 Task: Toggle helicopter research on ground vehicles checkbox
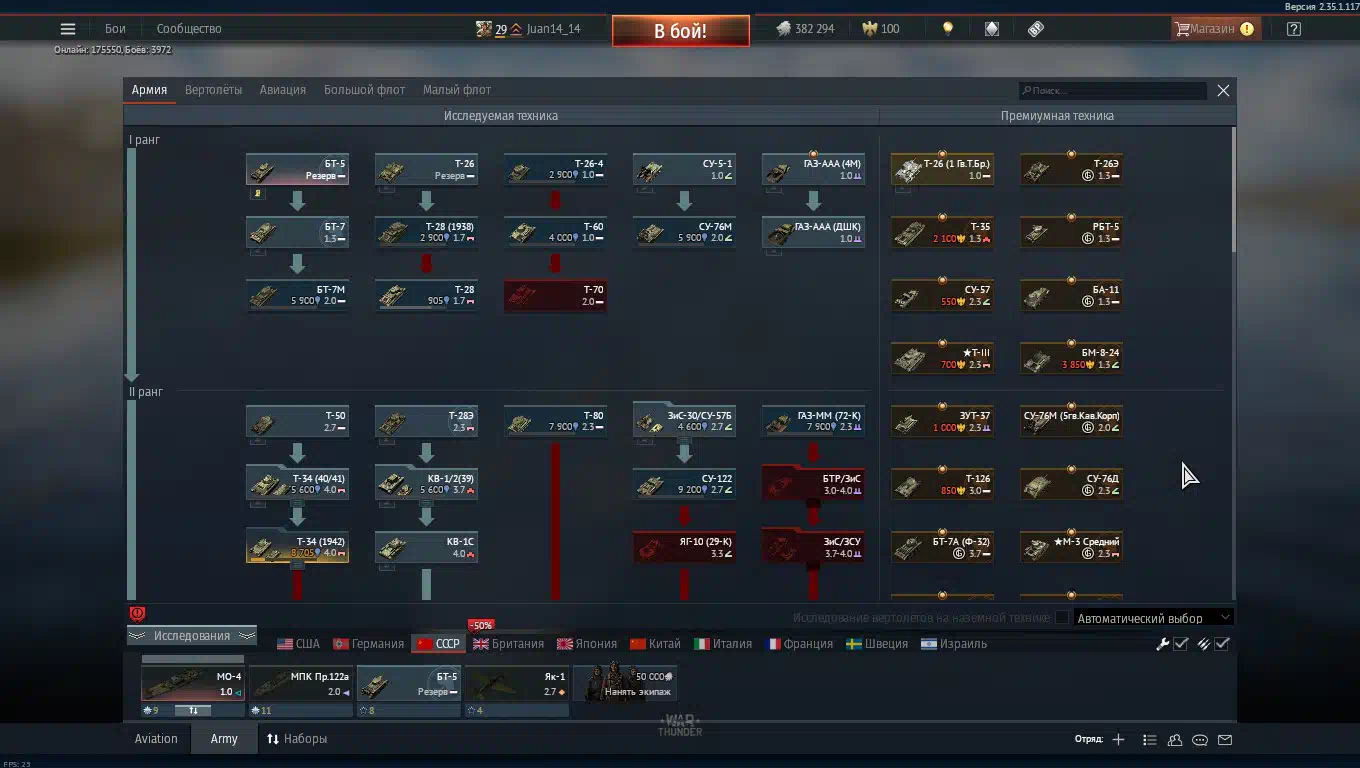(x=1062, y=618)
